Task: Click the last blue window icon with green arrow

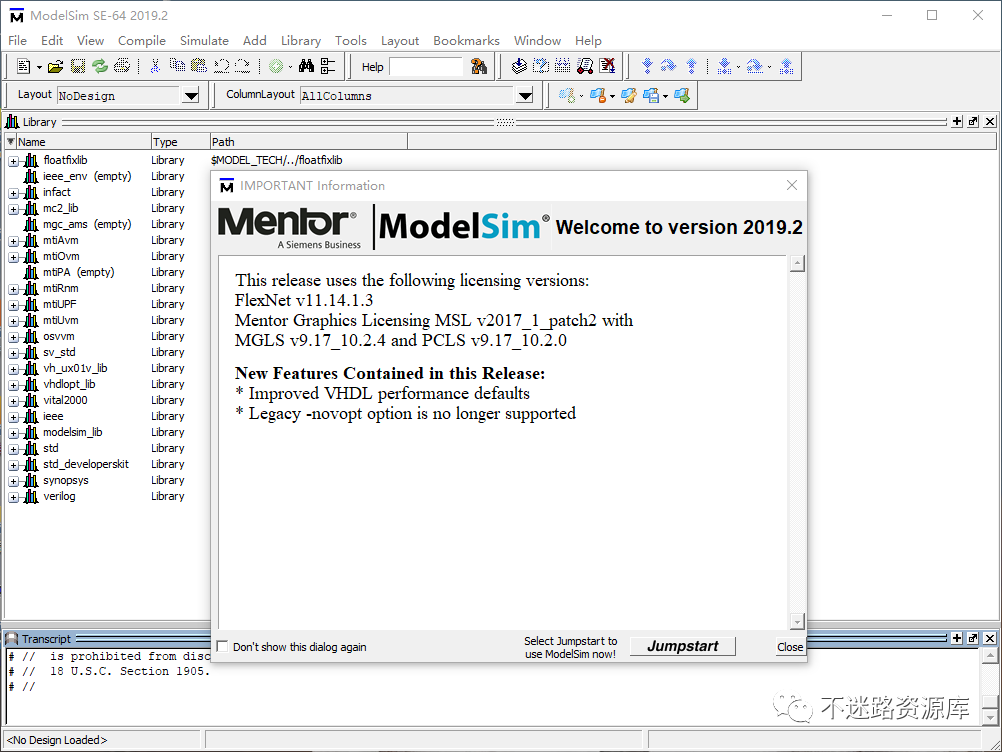Action: (x=682, y=96)
